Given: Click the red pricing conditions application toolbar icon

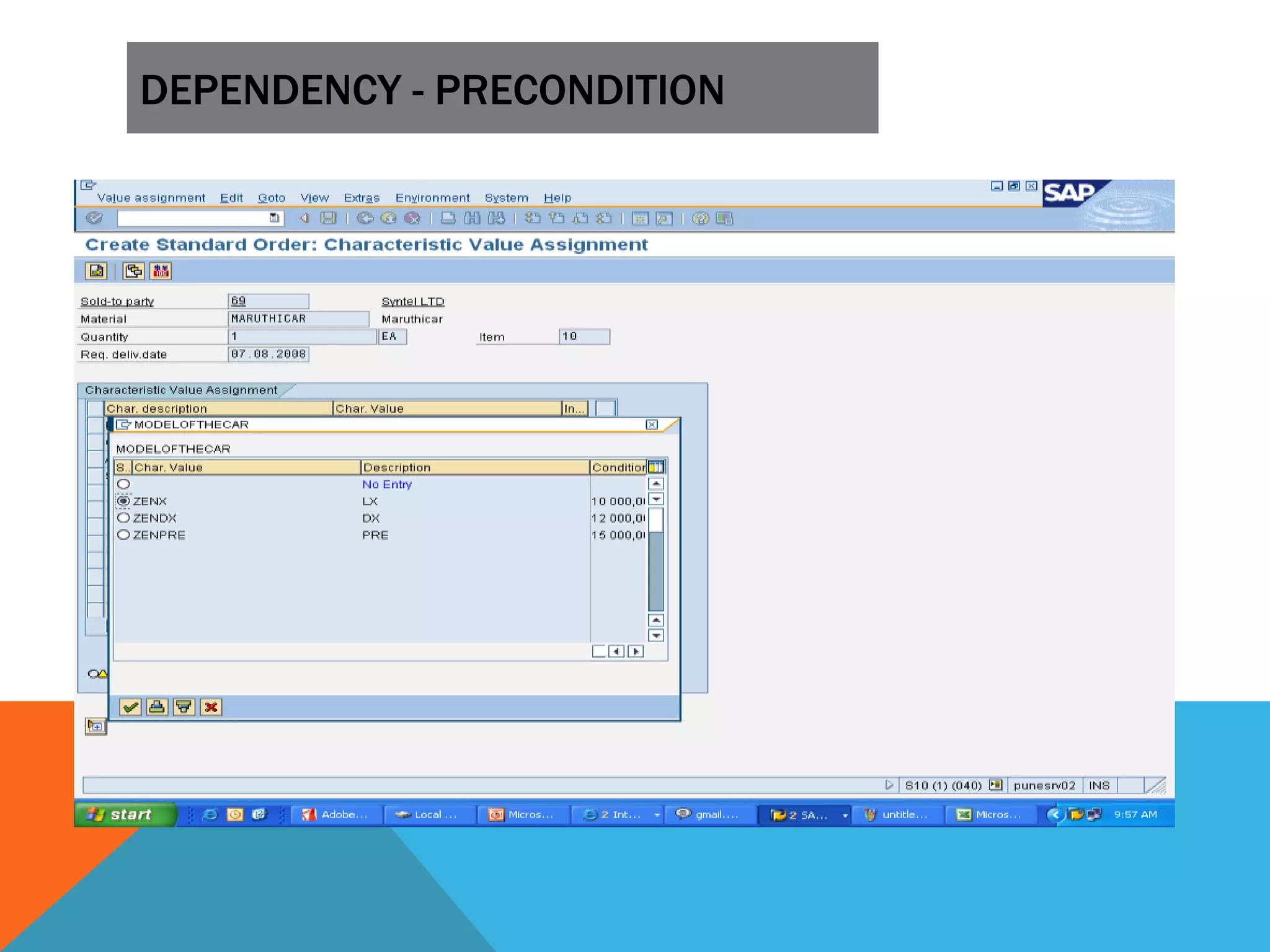Looking at the screenshot, I should coord(161,271).
